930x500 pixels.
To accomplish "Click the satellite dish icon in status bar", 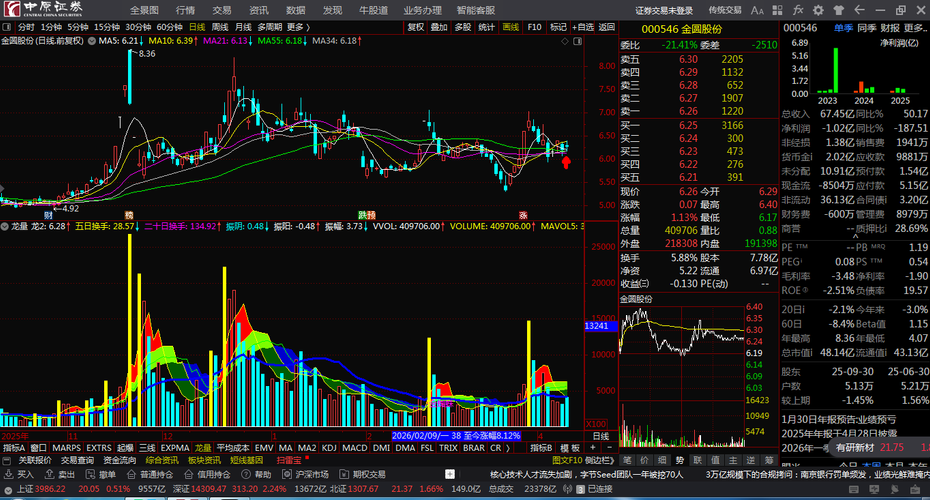I will [x=893, y=489].
